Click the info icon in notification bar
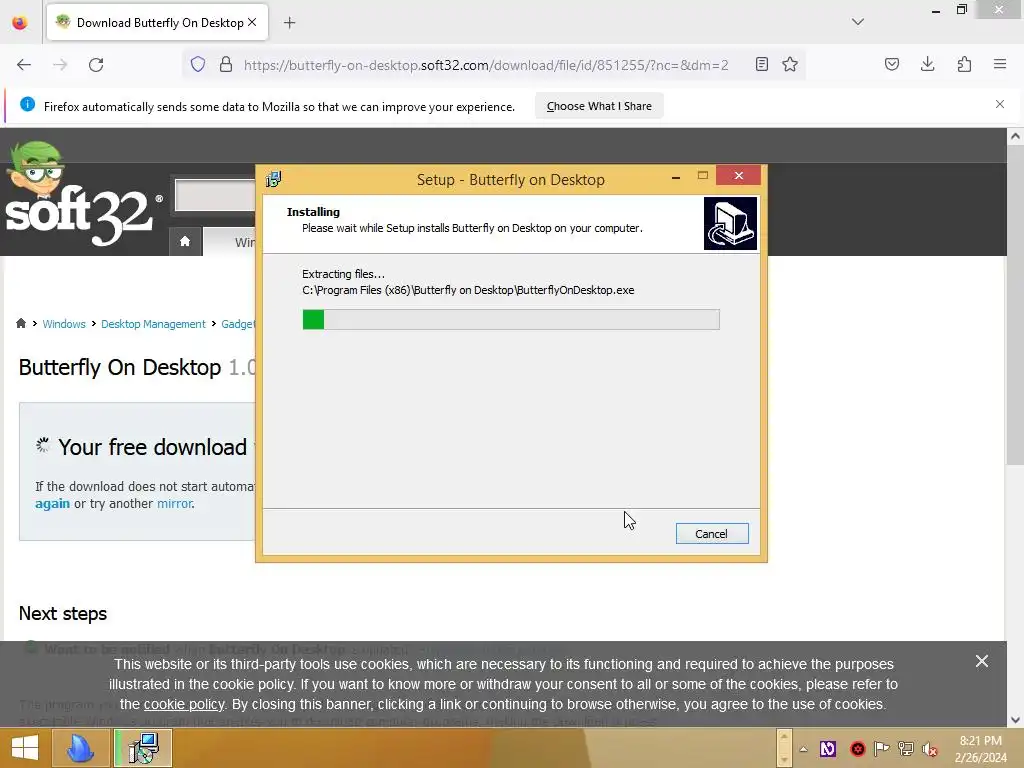The height and width of the screenshot is (768, 1024). point(27,104)
